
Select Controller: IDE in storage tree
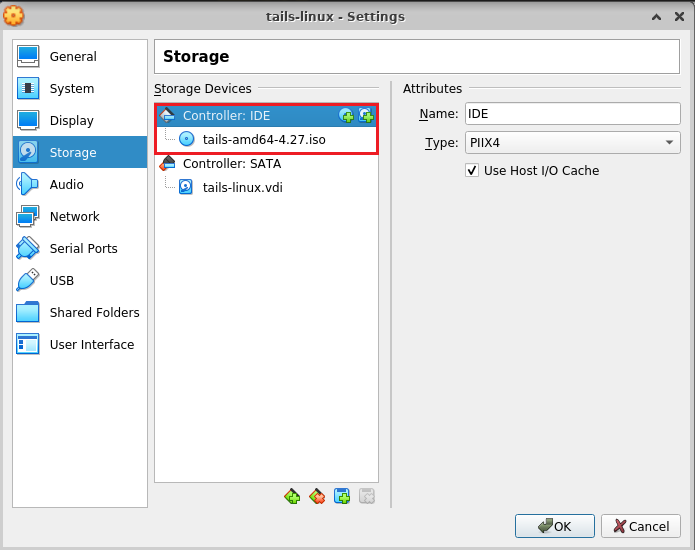point(267,116)
